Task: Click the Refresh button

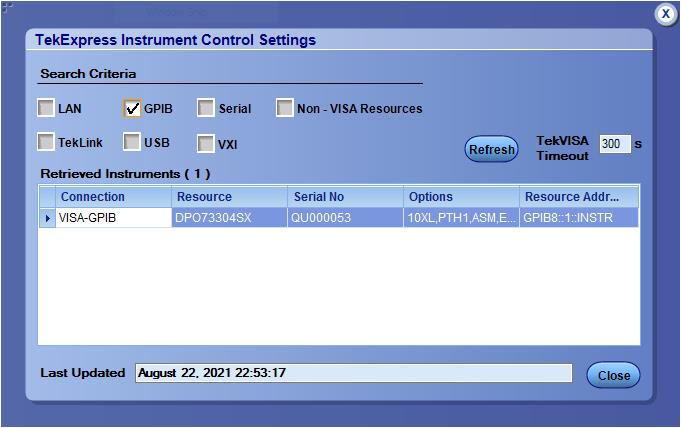Action: (491, 149)
